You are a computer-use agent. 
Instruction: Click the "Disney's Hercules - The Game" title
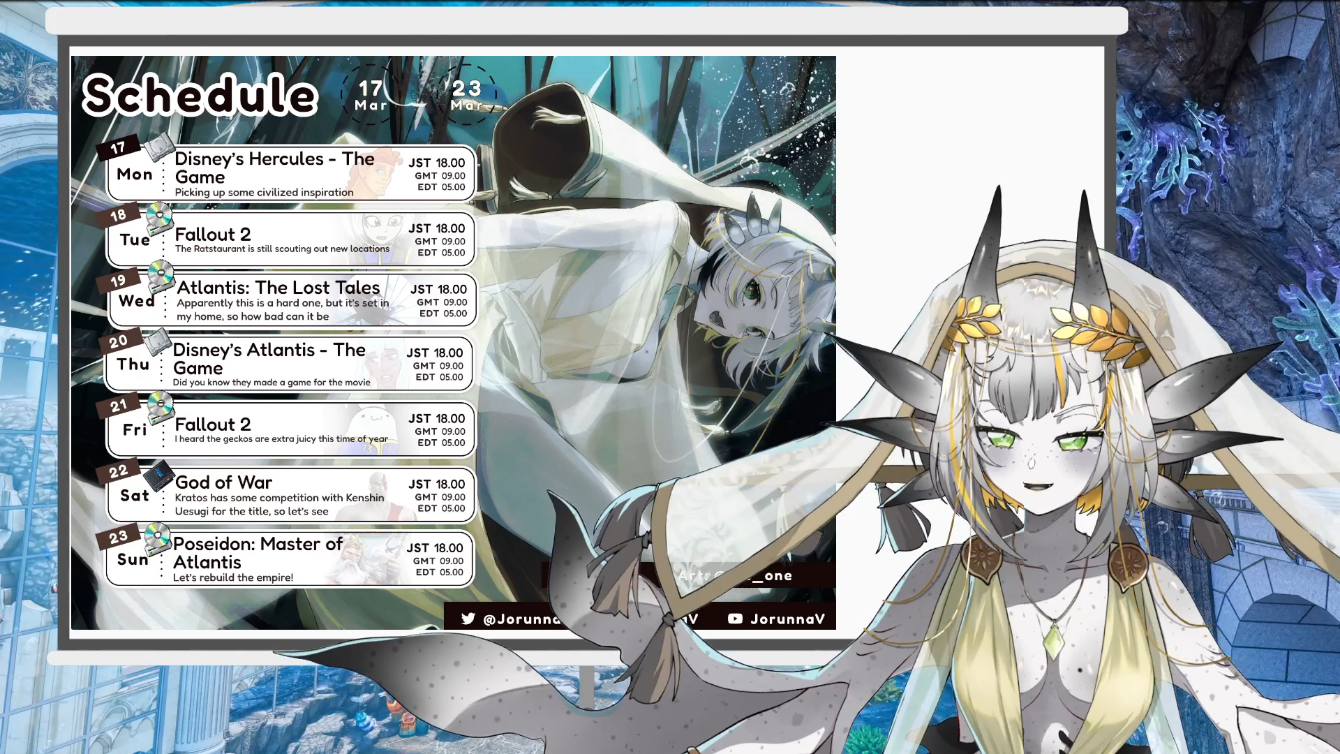tap(274, 168)
